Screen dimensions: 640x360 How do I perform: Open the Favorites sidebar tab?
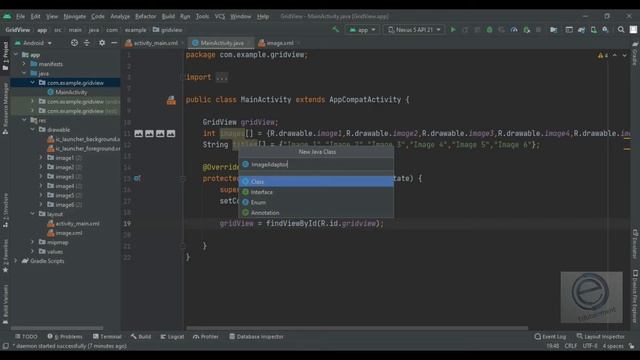coord(5,256)
